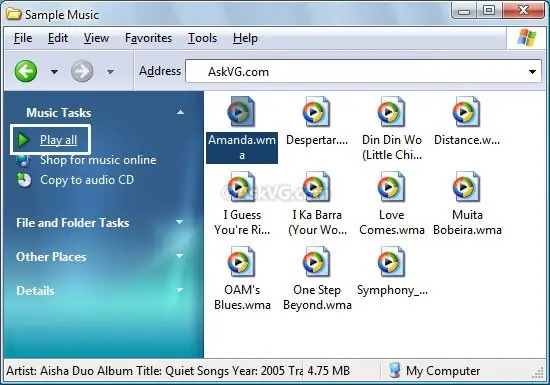Collapse the Music Tasks section
Image resolution: width=550 pixels, height=385 pixels.
click(180, 112)
